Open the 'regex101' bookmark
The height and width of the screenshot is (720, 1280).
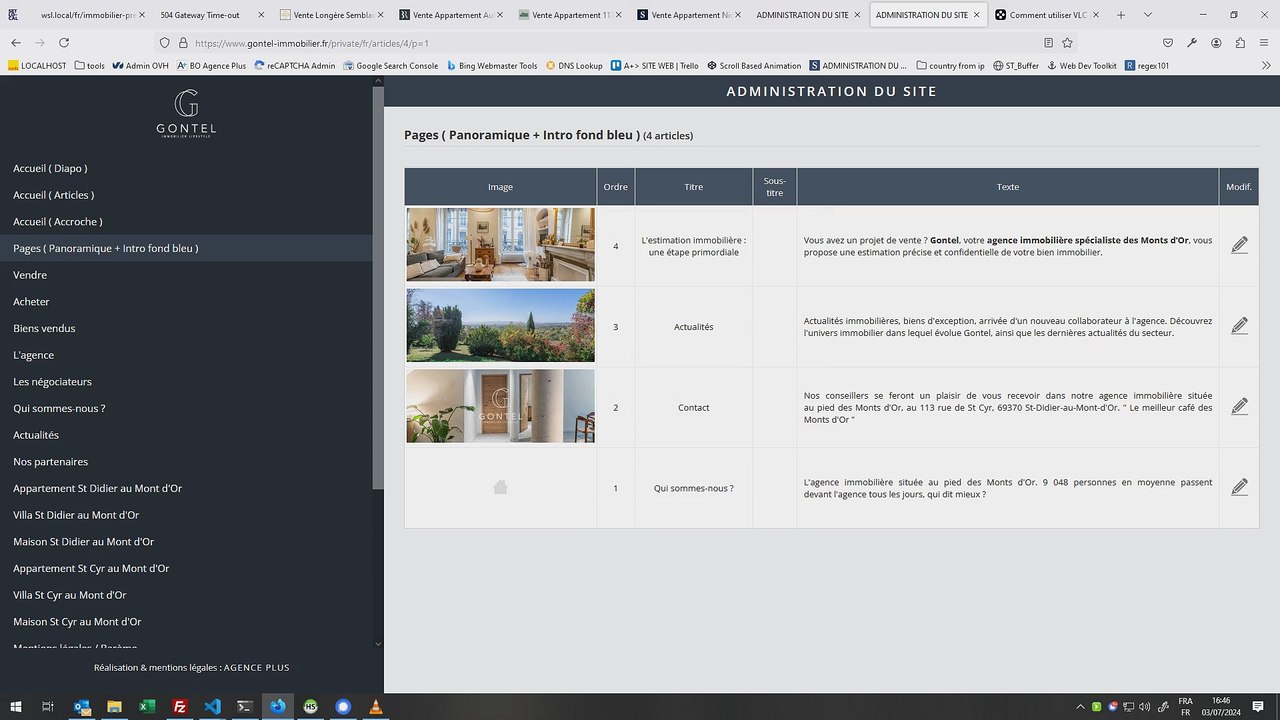coord(1146,66)
